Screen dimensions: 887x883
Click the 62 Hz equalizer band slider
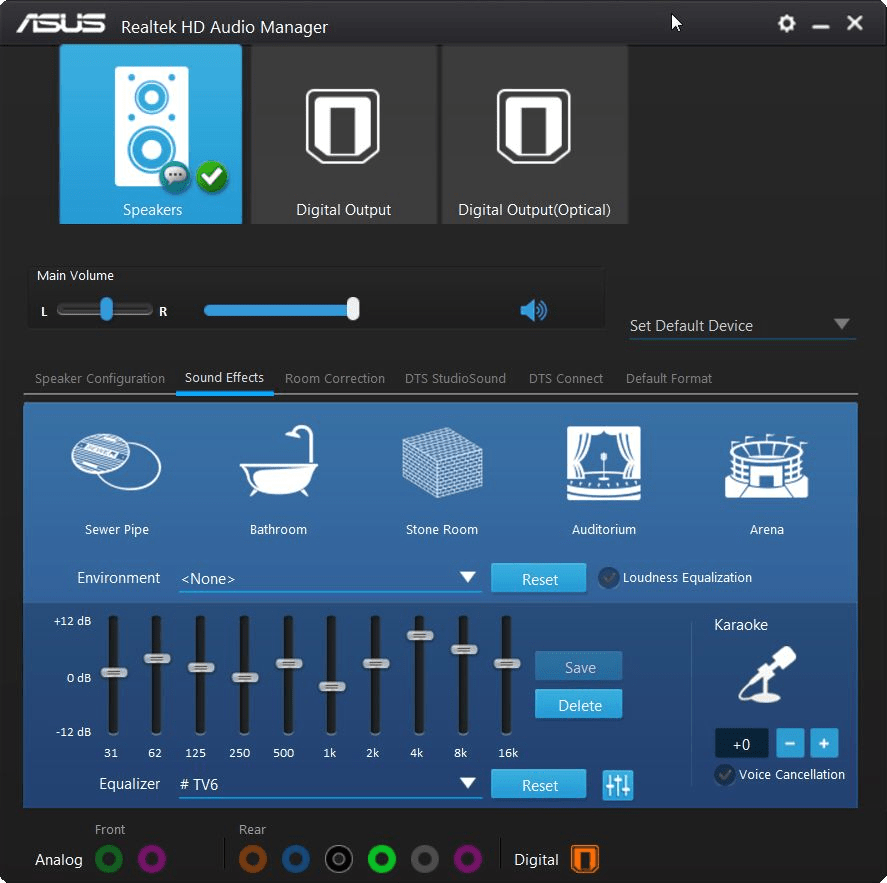(157, 658)
